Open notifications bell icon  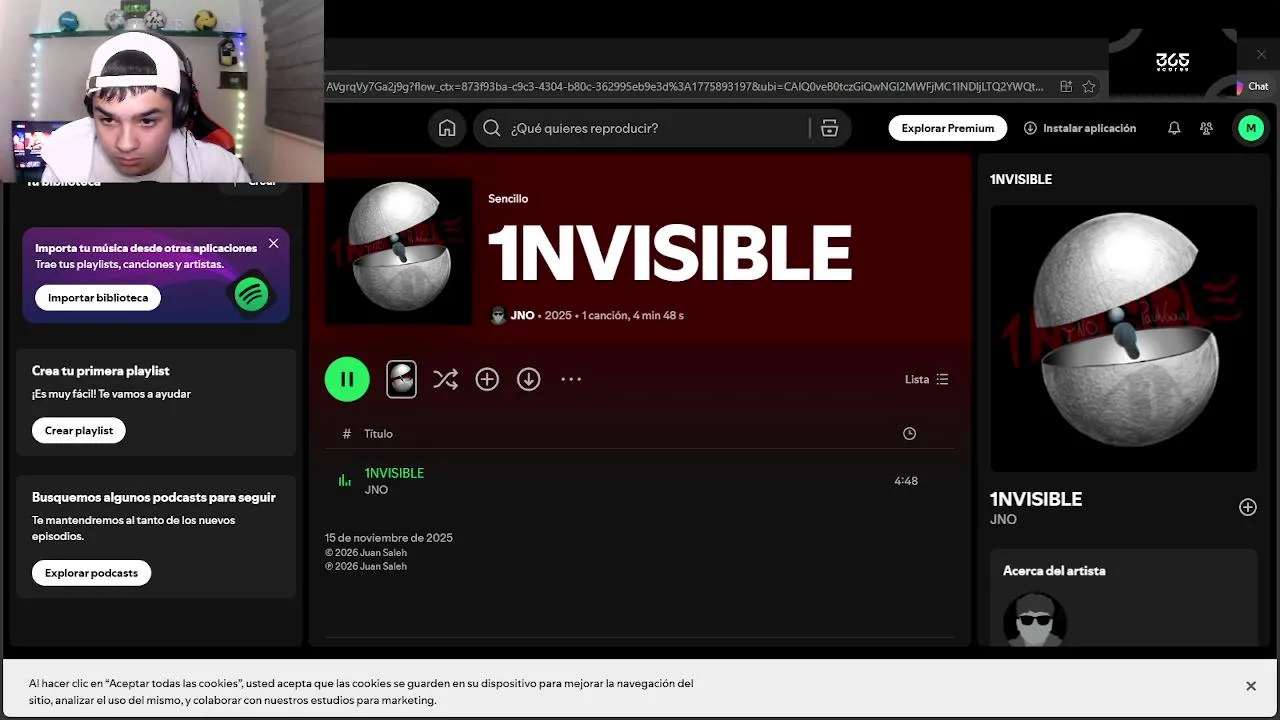[x=1174, y=128]
